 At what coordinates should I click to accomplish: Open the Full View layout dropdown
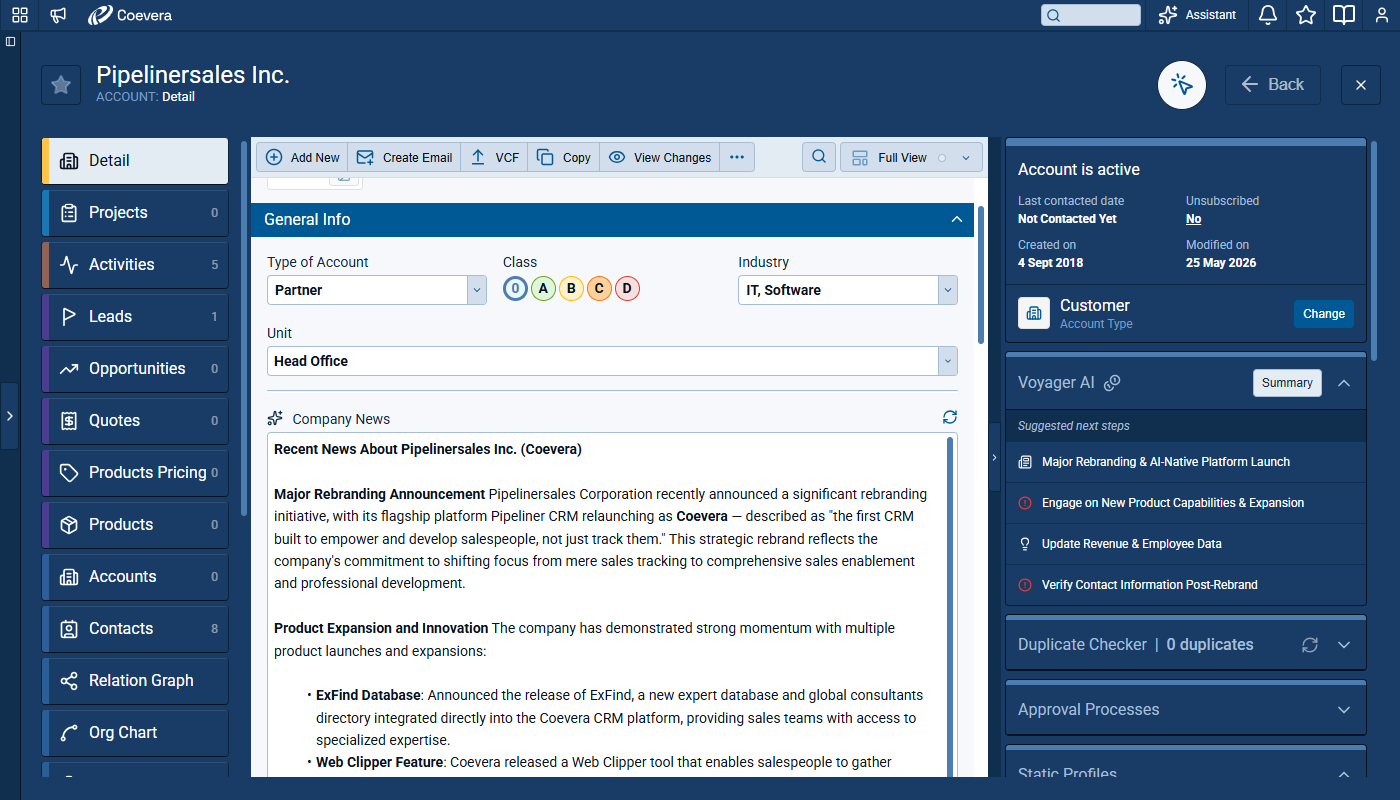(911, 157)
